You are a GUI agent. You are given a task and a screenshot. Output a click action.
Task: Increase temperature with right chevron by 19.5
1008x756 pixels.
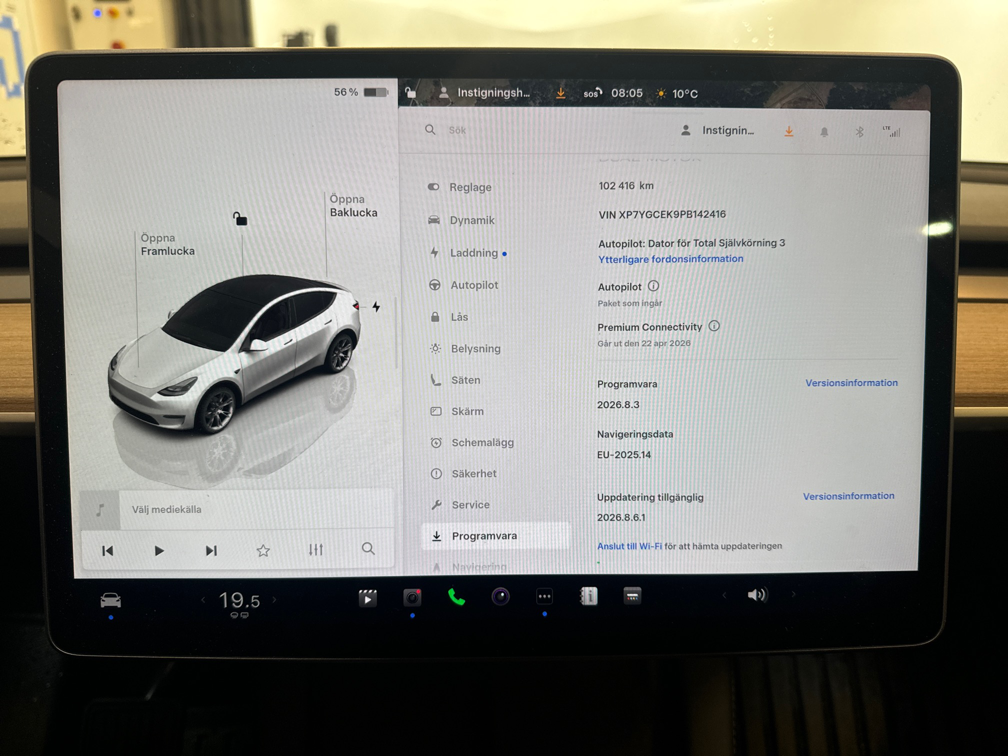[x=275, y=600]
